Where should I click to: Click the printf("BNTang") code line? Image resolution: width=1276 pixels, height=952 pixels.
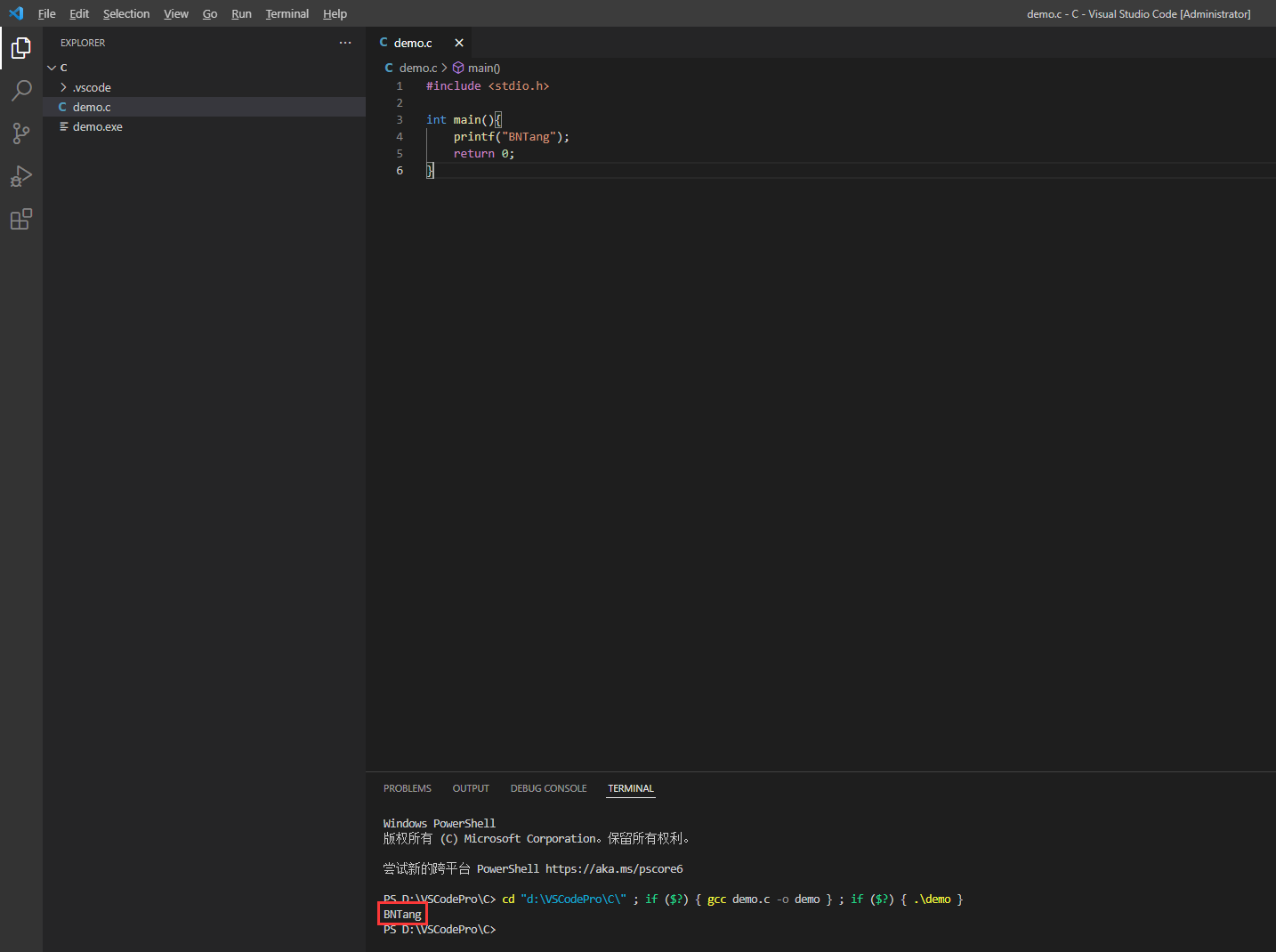click(x=512, y=137)
